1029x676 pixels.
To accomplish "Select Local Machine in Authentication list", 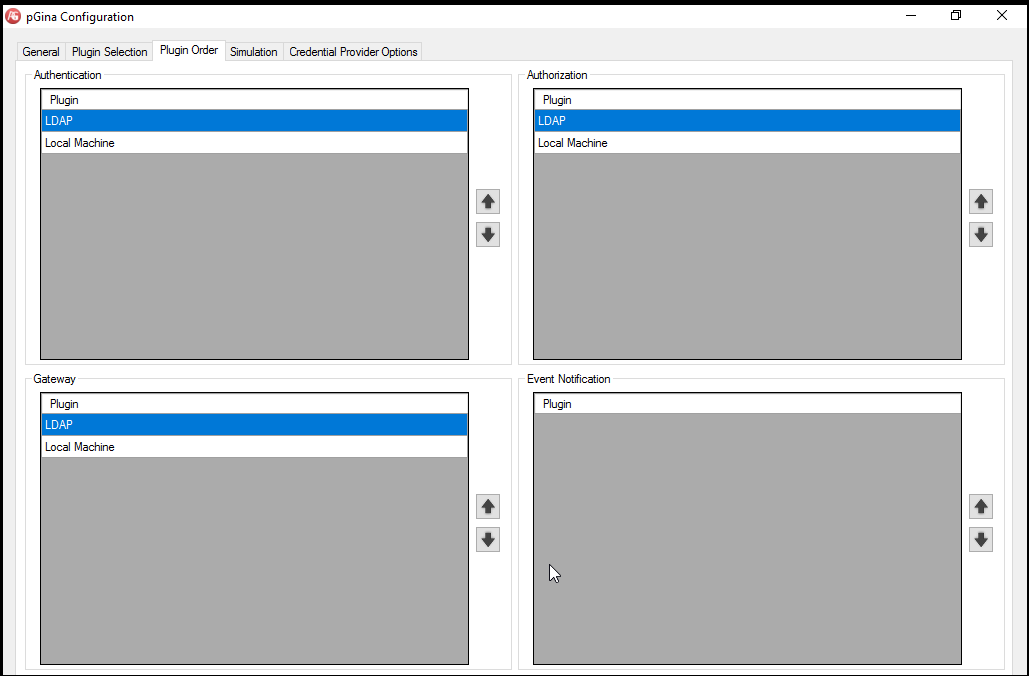I will (255, 143).
